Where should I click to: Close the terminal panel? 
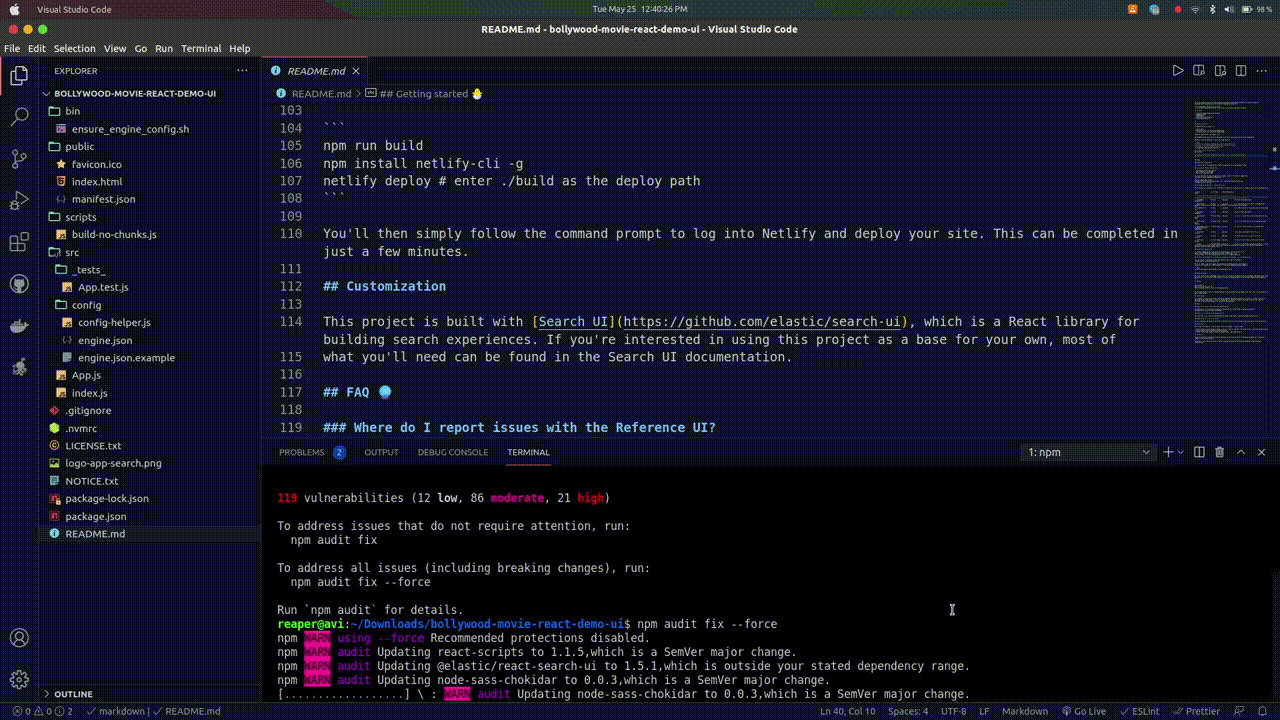point(1262,452)
